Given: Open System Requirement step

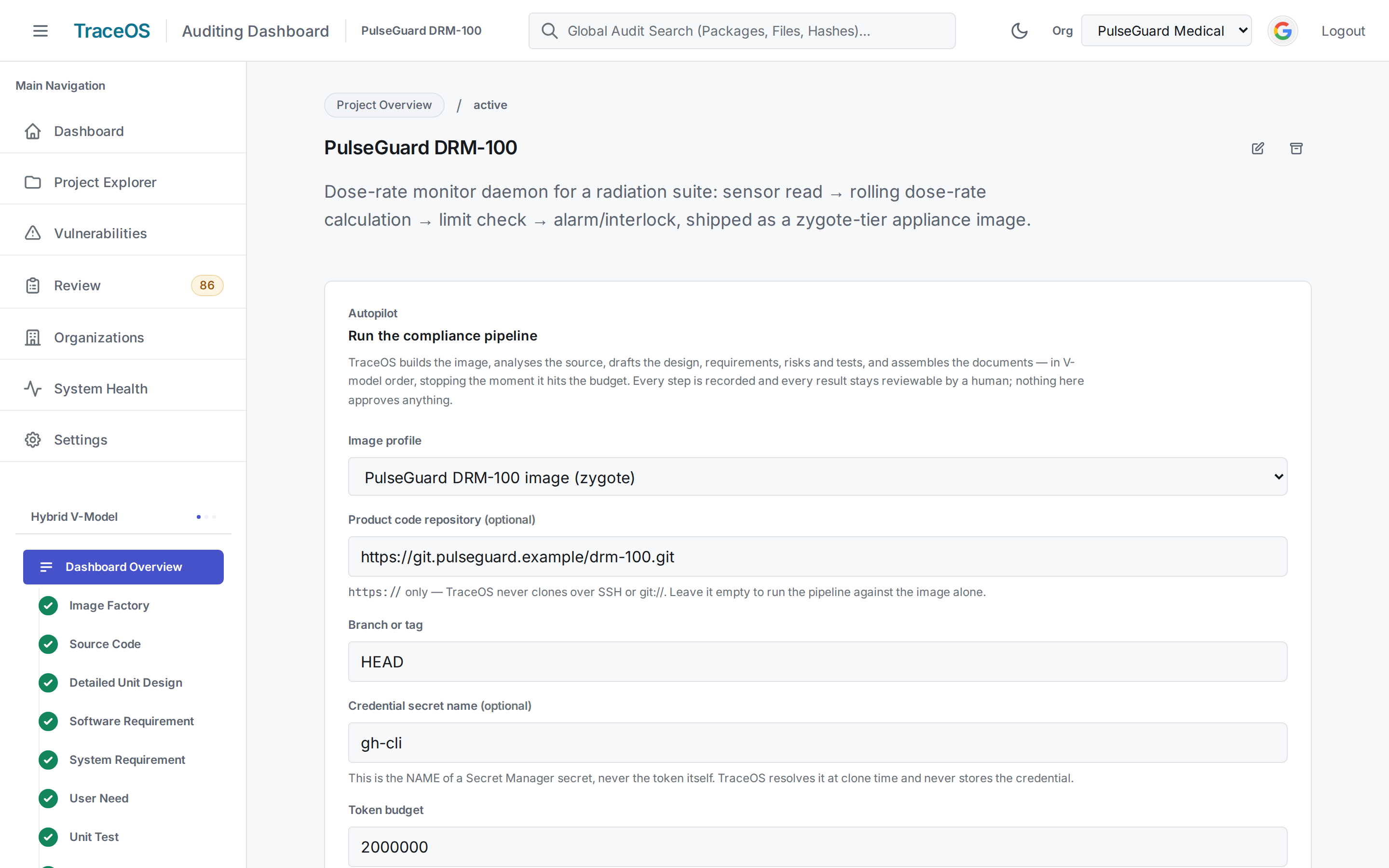Looking at the screenshot, I should 127,759.
